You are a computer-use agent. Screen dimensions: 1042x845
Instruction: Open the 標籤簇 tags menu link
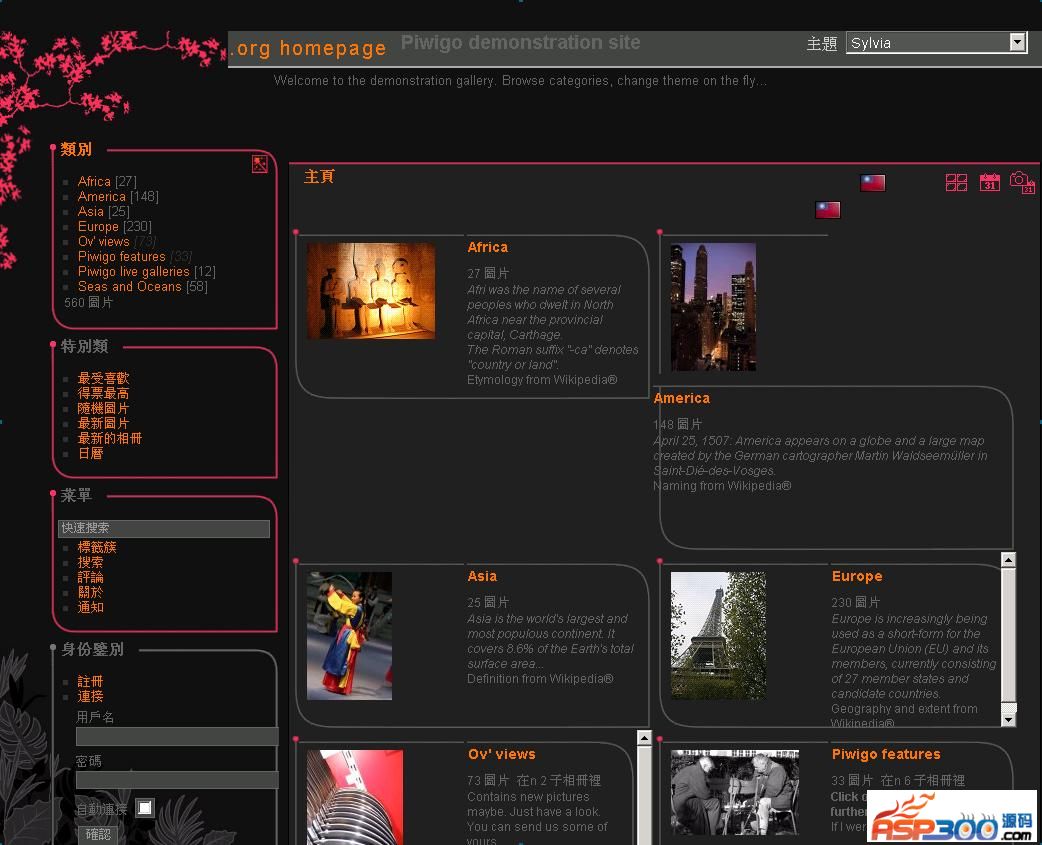pyautogui.click(x=98, y=548)
